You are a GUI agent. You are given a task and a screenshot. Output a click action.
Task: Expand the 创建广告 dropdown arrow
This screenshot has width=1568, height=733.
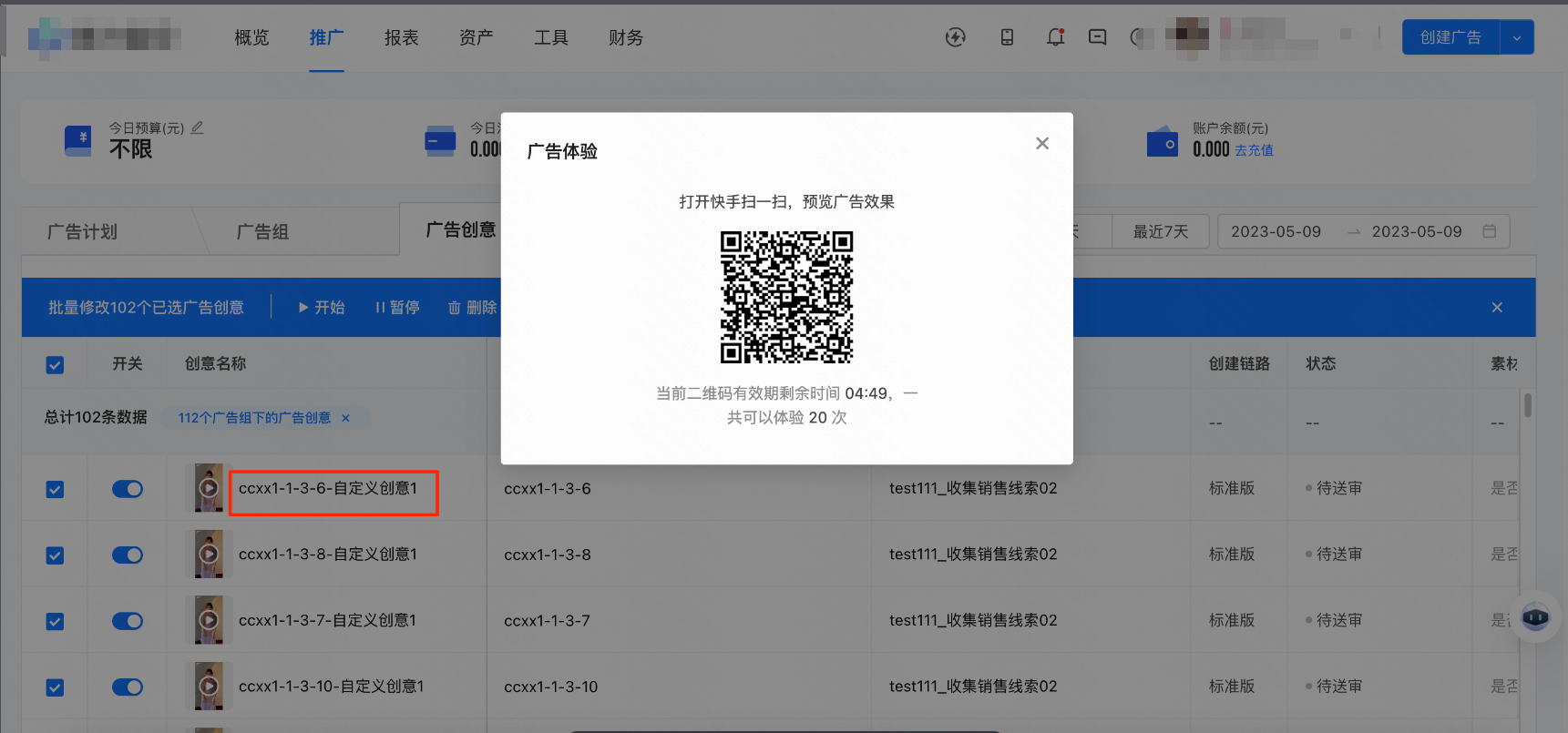[x=1517, y=37]
